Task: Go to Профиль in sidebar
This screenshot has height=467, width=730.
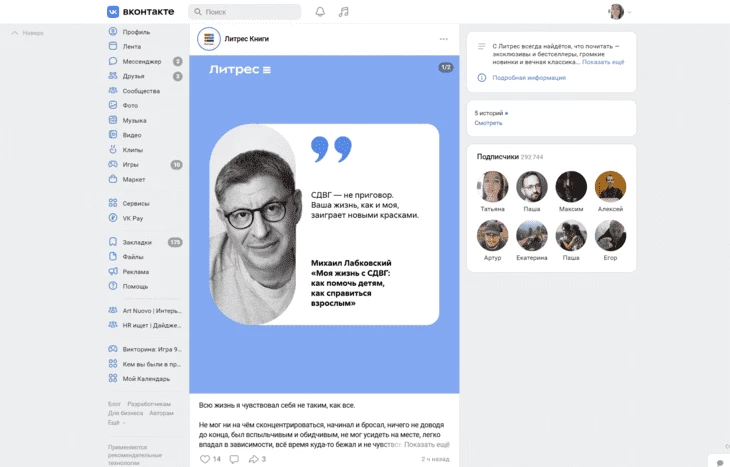Action: click(136, 32)
